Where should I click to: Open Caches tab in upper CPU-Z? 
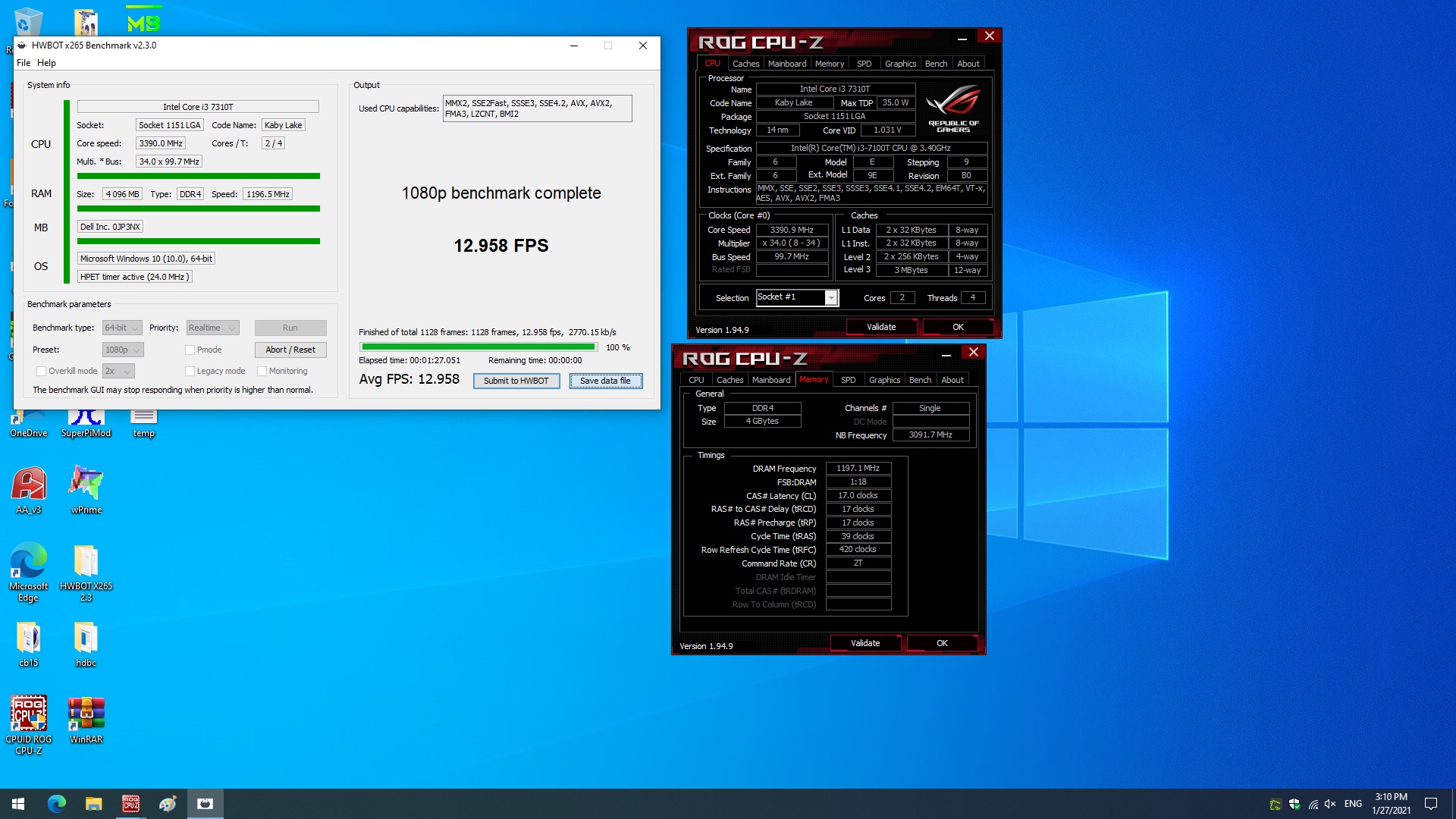point(745,64)
